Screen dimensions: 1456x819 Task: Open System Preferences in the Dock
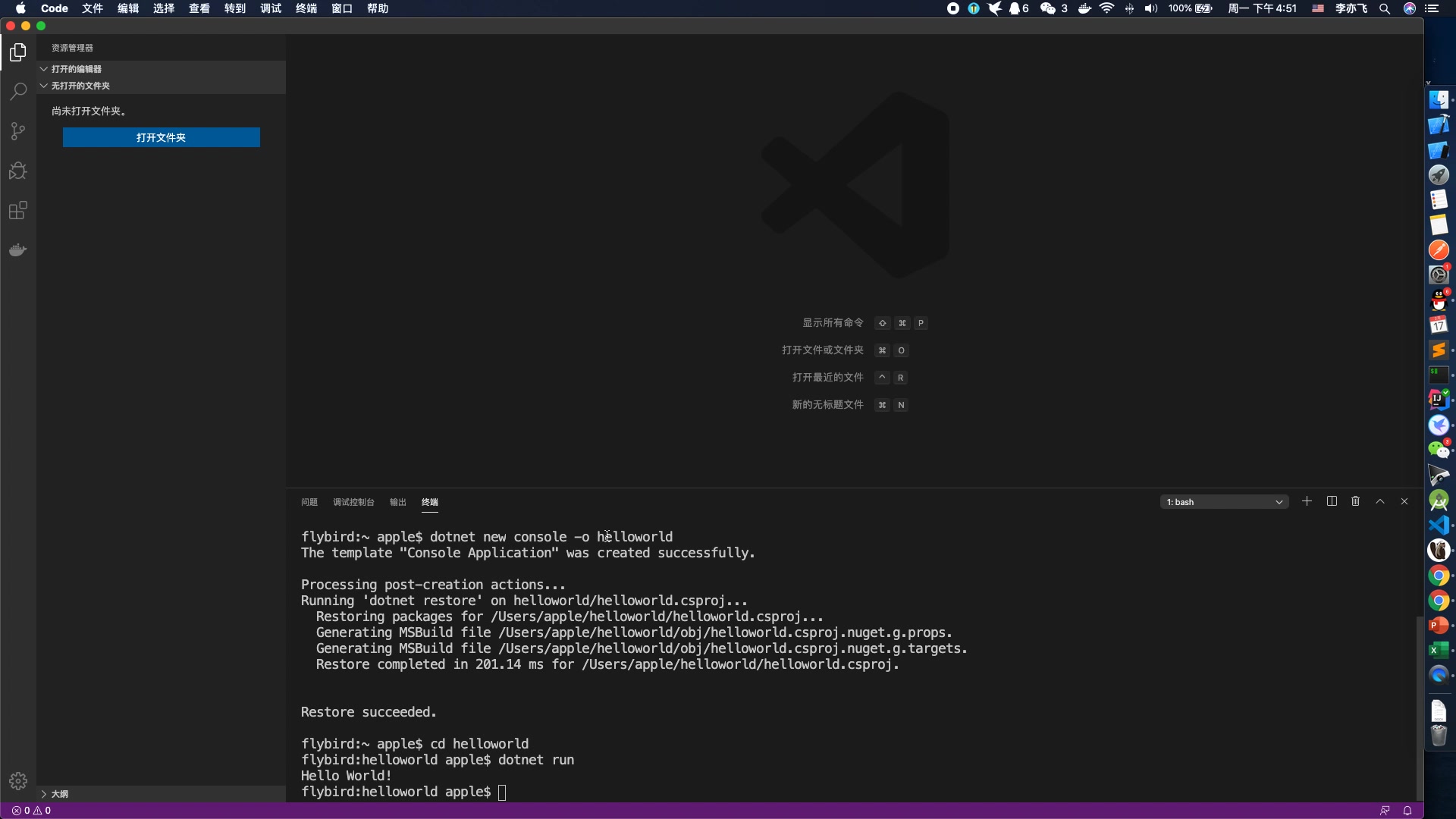[x=1439, y=275]
